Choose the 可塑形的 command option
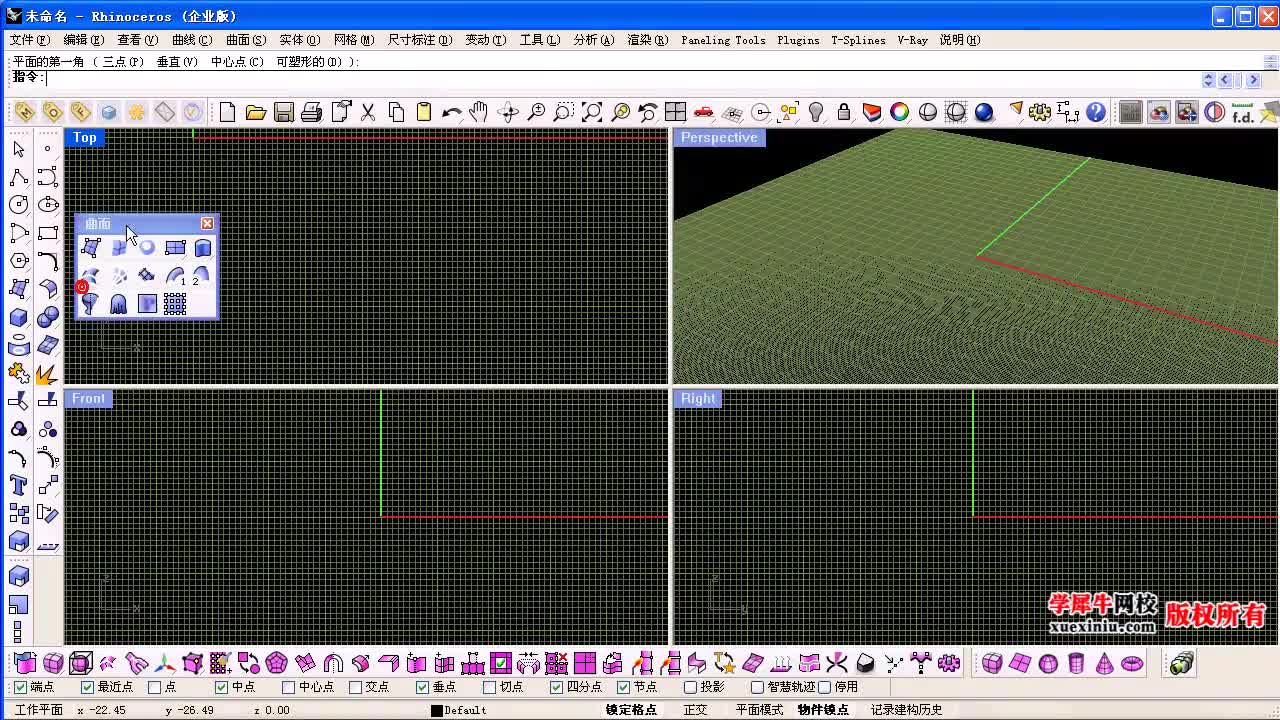This screenshot has width=1280, height=720. pyautogui.click(x=309, y=62)
